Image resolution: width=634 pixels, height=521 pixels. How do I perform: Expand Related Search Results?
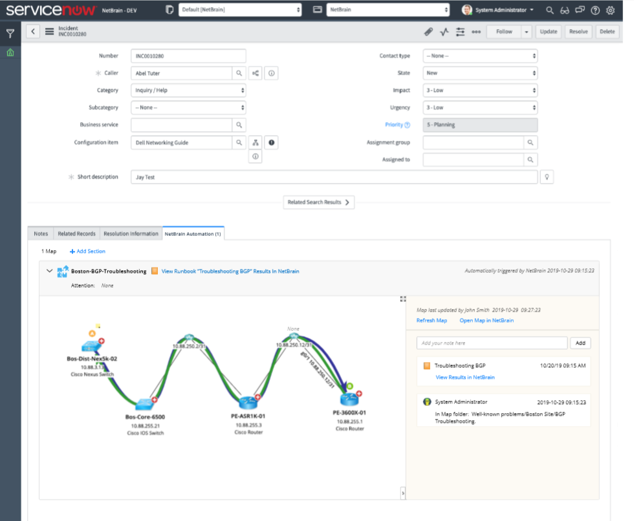(x=319, y=202)
